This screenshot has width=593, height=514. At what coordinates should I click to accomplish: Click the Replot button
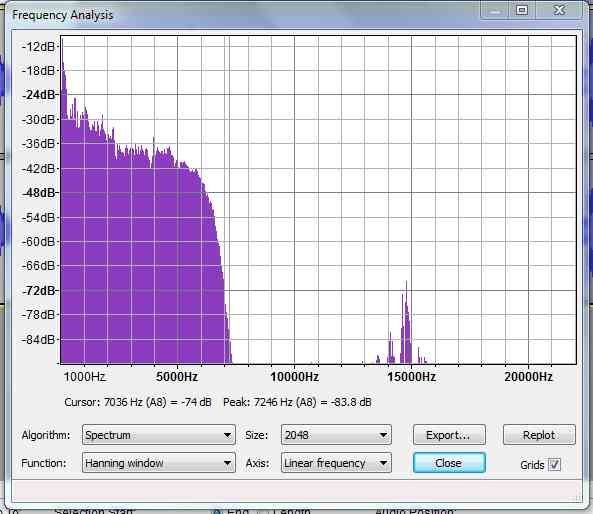pos(539,435)
